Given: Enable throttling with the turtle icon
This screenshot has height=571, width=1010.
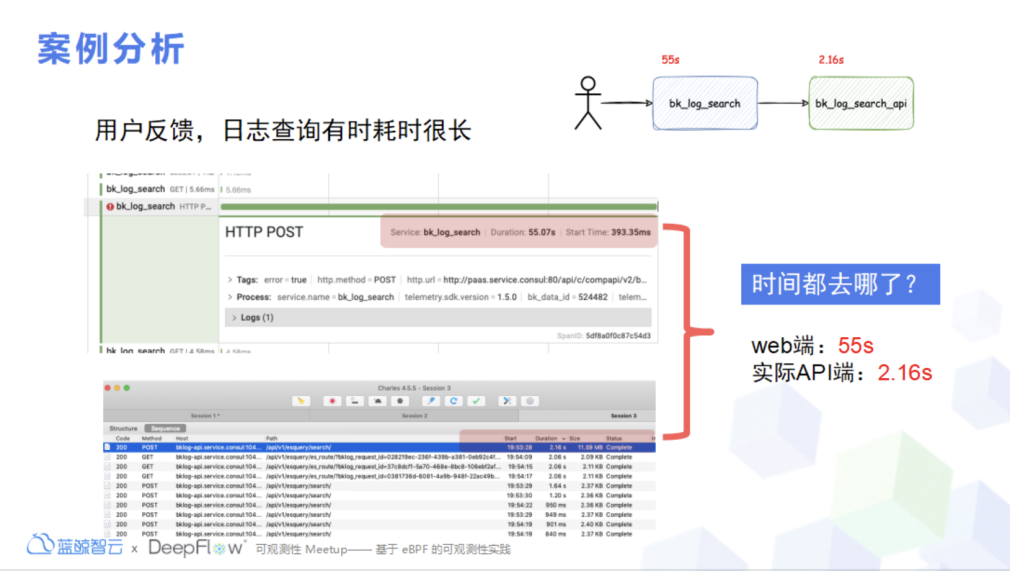Looking at the screenshot, I should 377,401.
